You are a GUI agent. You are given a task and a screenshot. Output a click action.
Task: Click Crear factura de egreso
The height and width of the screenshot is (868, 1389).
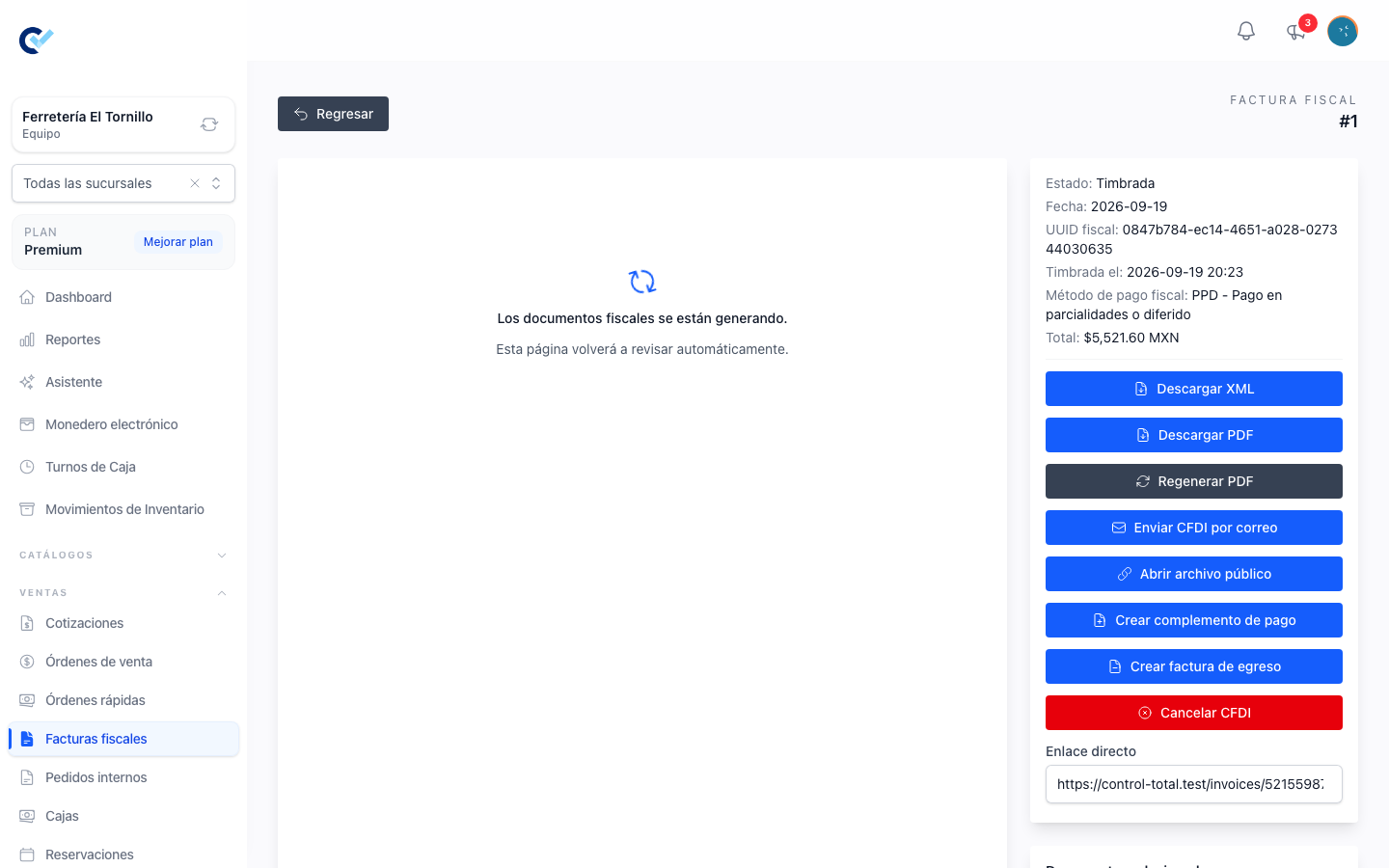pyautogui.click(x=1194, y=666)
